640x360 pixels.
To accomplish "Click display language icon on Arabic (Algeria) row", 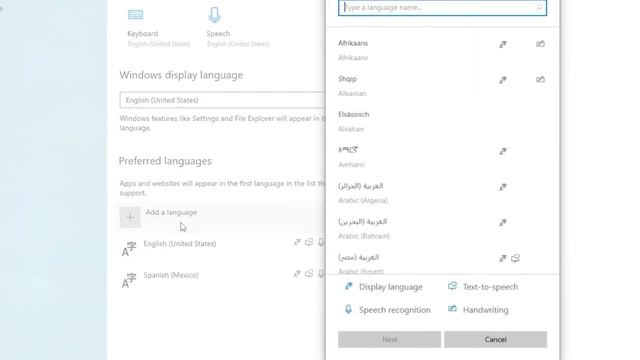I will (503, 187).
